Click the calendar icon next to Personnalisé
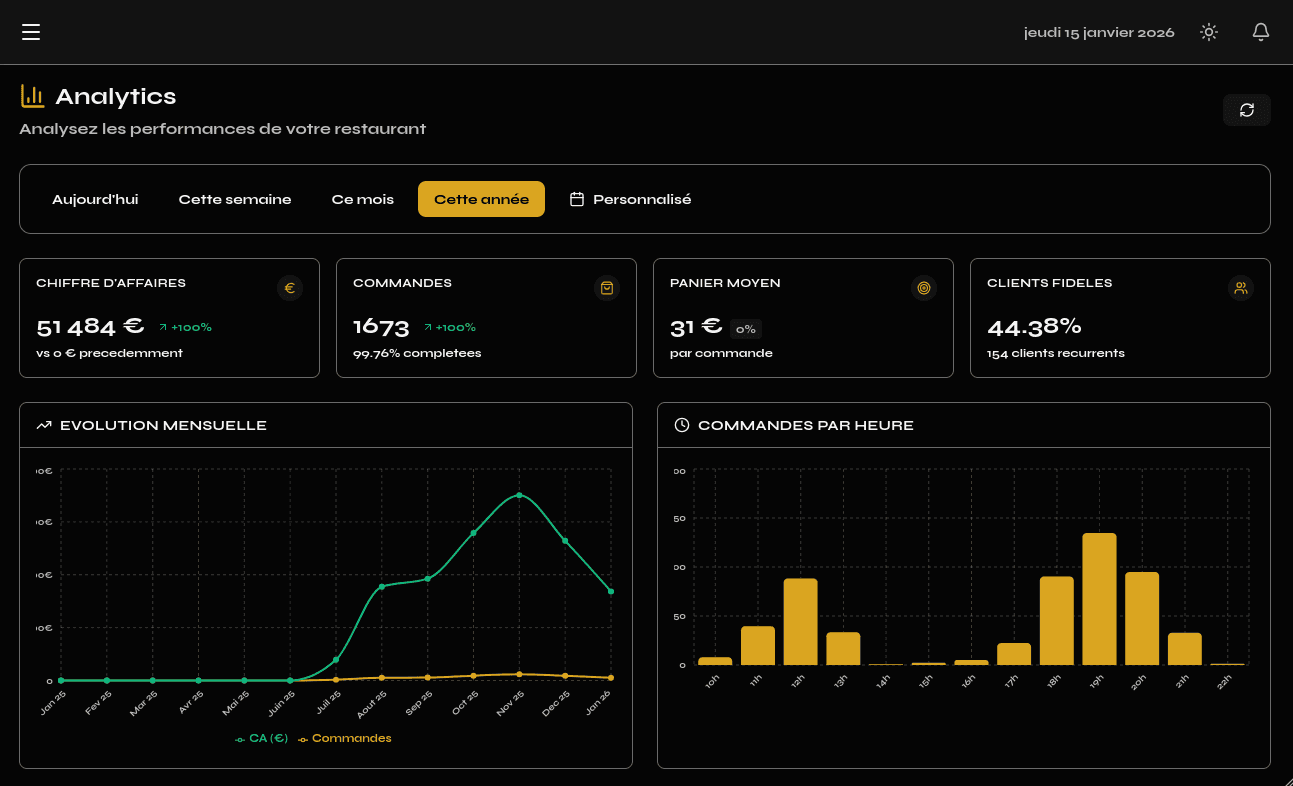The height and width of the screenshot is (786, 1293). pos(576,199)
